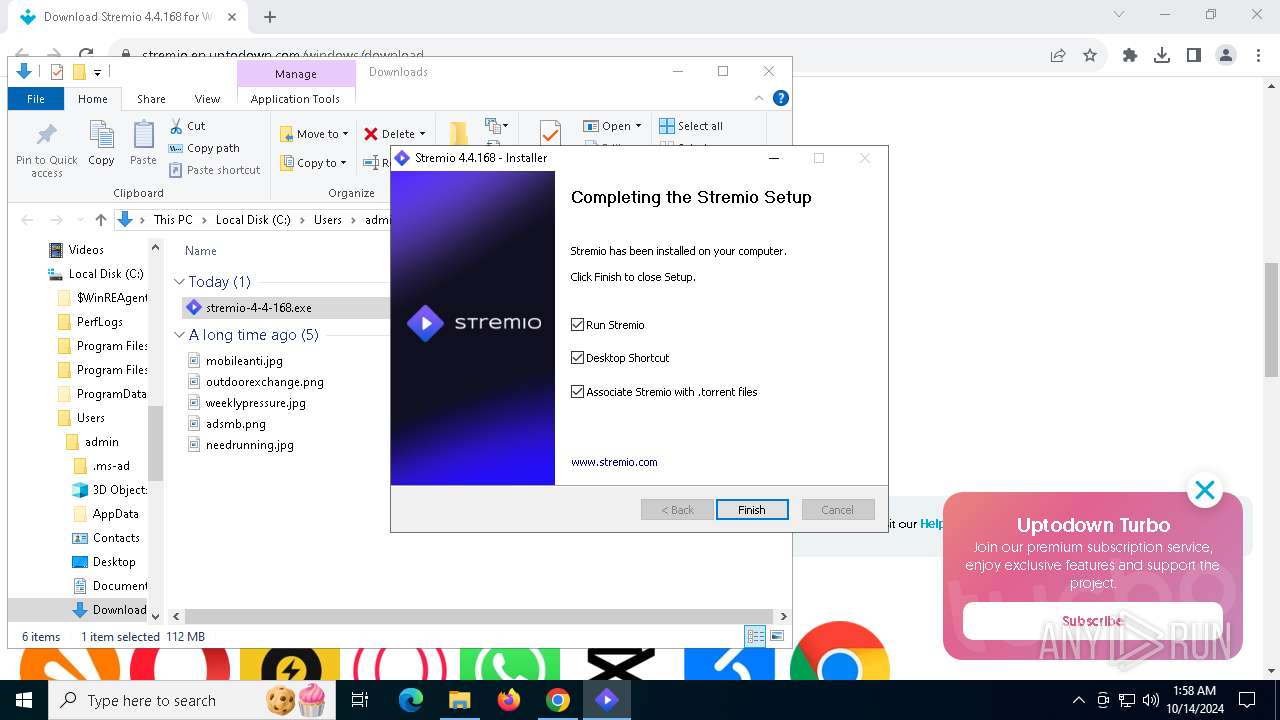Select outdoorexchange.png file

[x=264, y=382]
